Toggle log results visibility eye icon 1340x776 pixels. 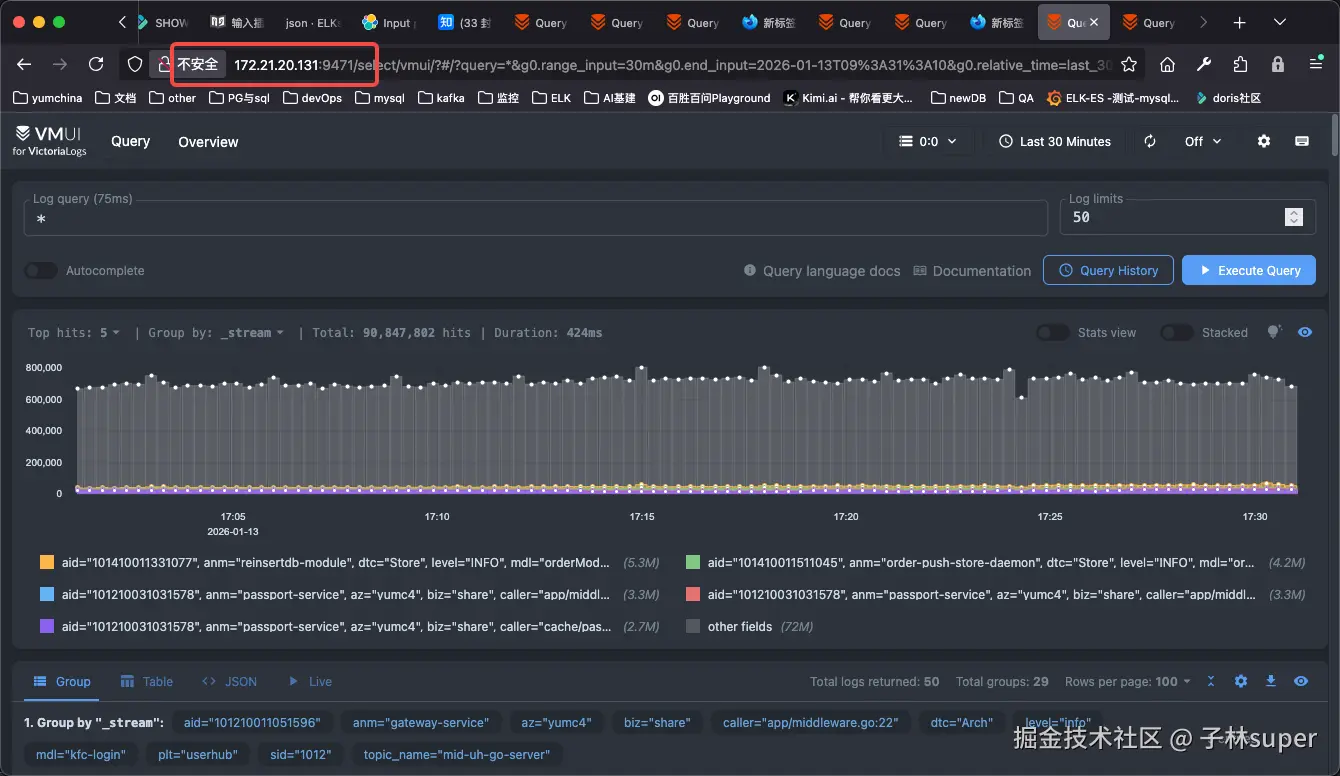point(1301,681)
